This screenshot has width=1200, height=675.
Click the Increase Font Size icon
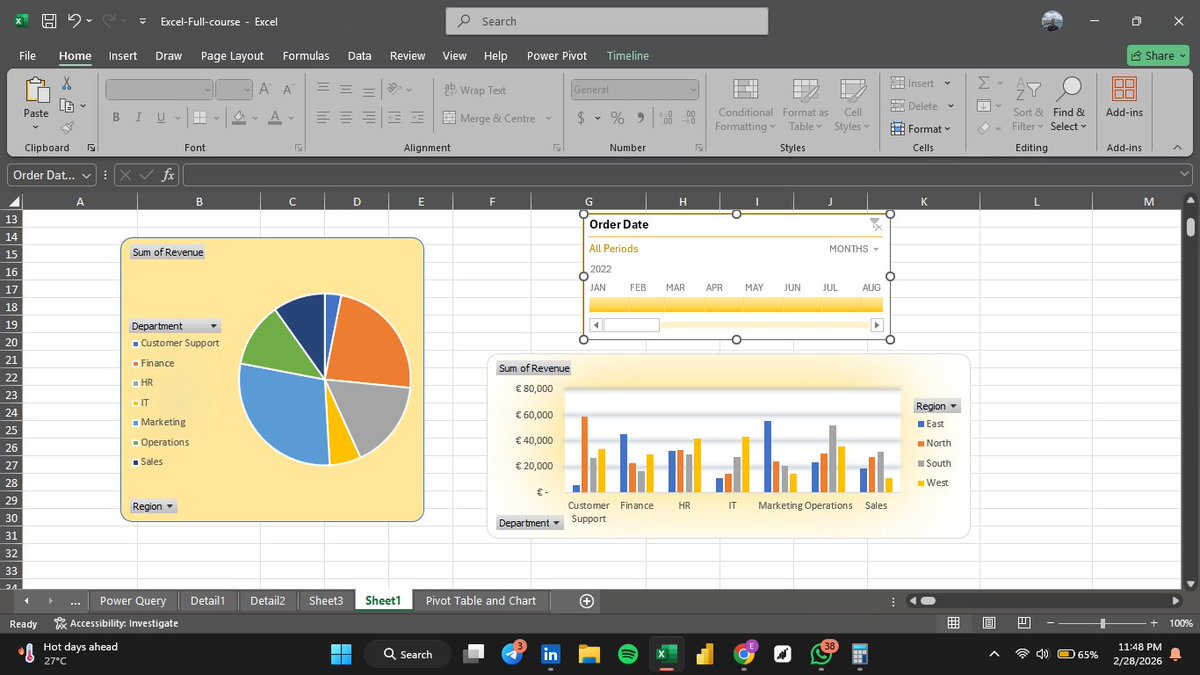(265, 89)
